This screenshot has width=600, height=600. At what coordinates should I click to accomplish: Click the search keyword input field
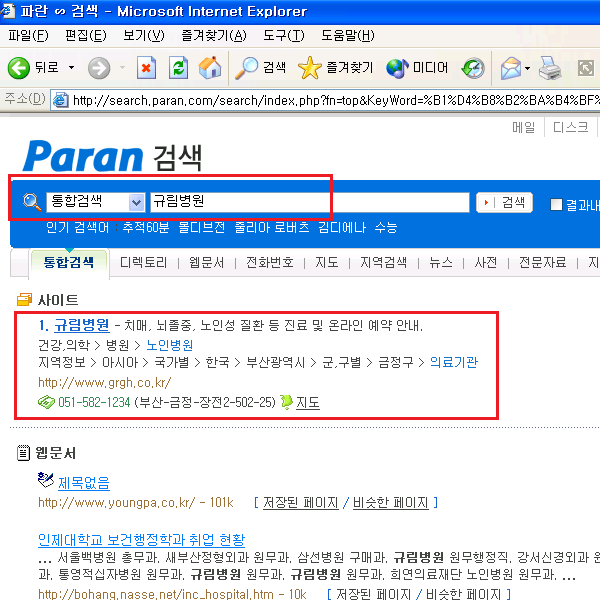coord(308,202)
